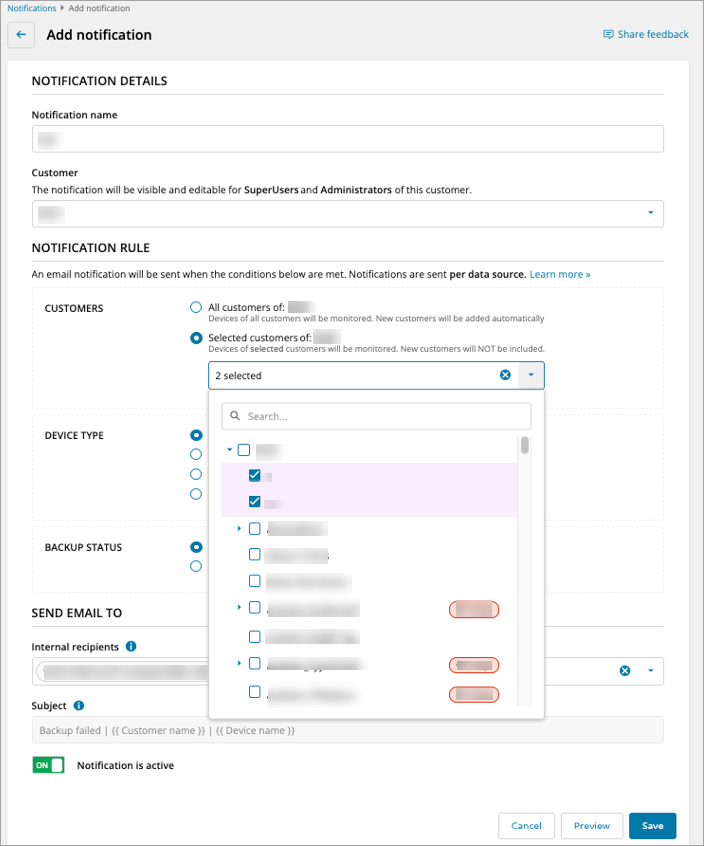
Task: Open the Learn more link
Action: click(560, 274)
